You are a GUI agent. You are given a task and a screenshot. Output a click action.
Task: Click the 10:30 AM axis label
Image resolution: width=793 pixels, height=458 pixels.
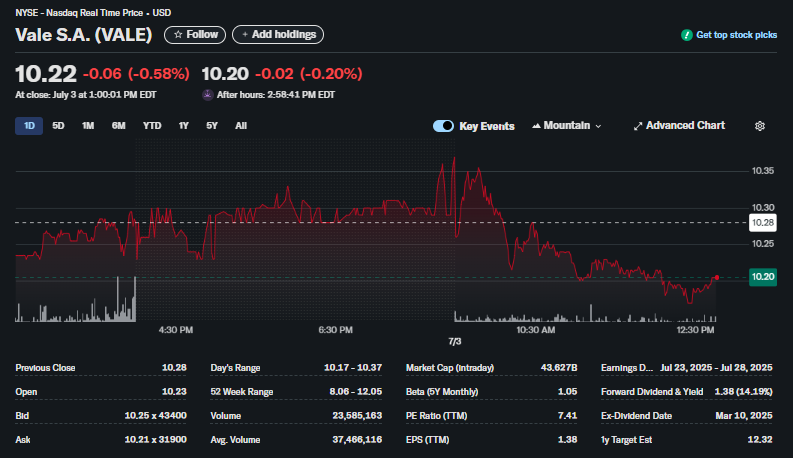click(x=536, y=330)
